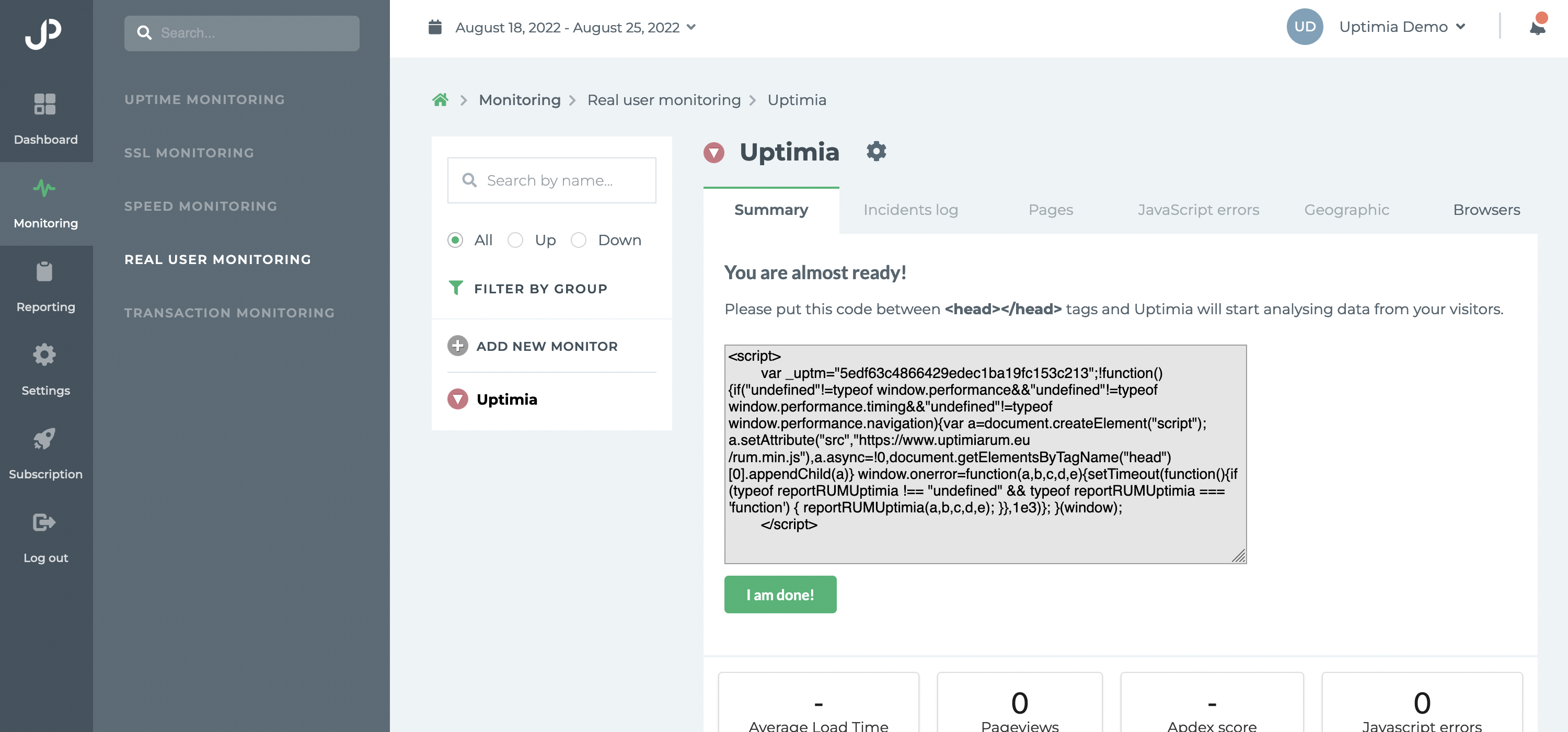
Task: Open the Dashboard grid icon
Action: 44,104
